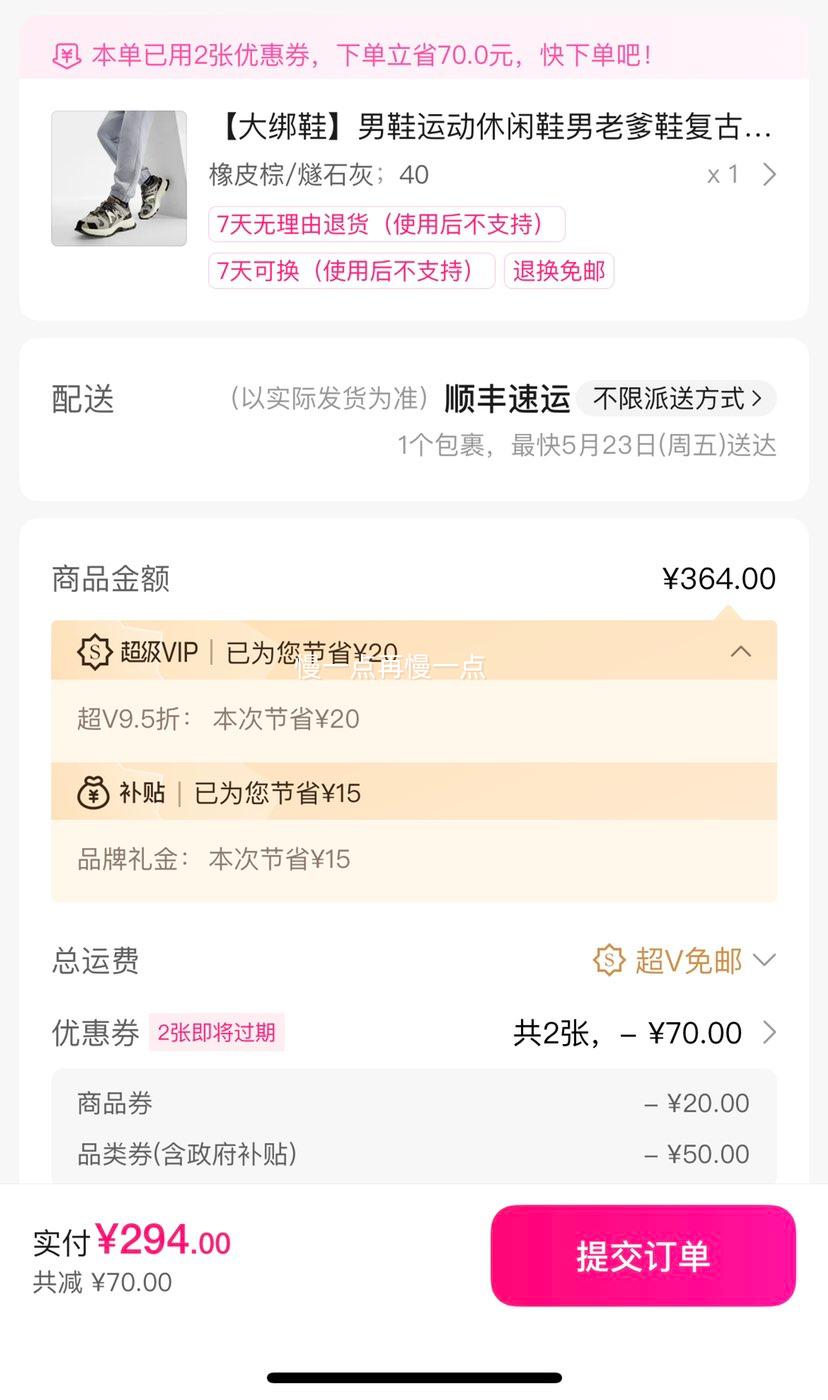This screenshot has height=1400, width=828.
Task: Tap the 7-day exchange tag
Action: [352, 271]
